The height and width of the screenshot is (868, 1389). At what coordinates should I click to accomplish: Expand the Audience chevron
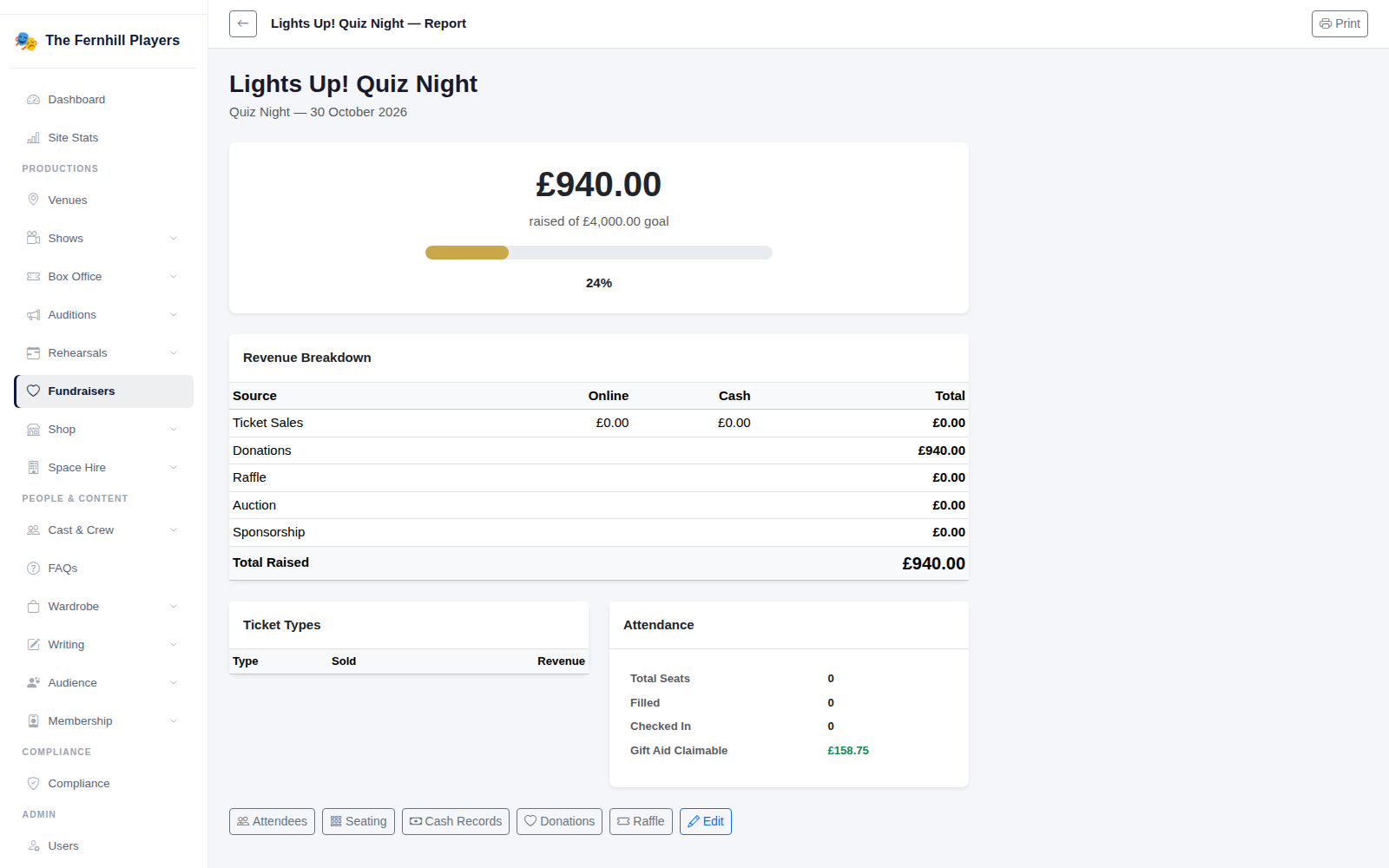pos(174,683)
